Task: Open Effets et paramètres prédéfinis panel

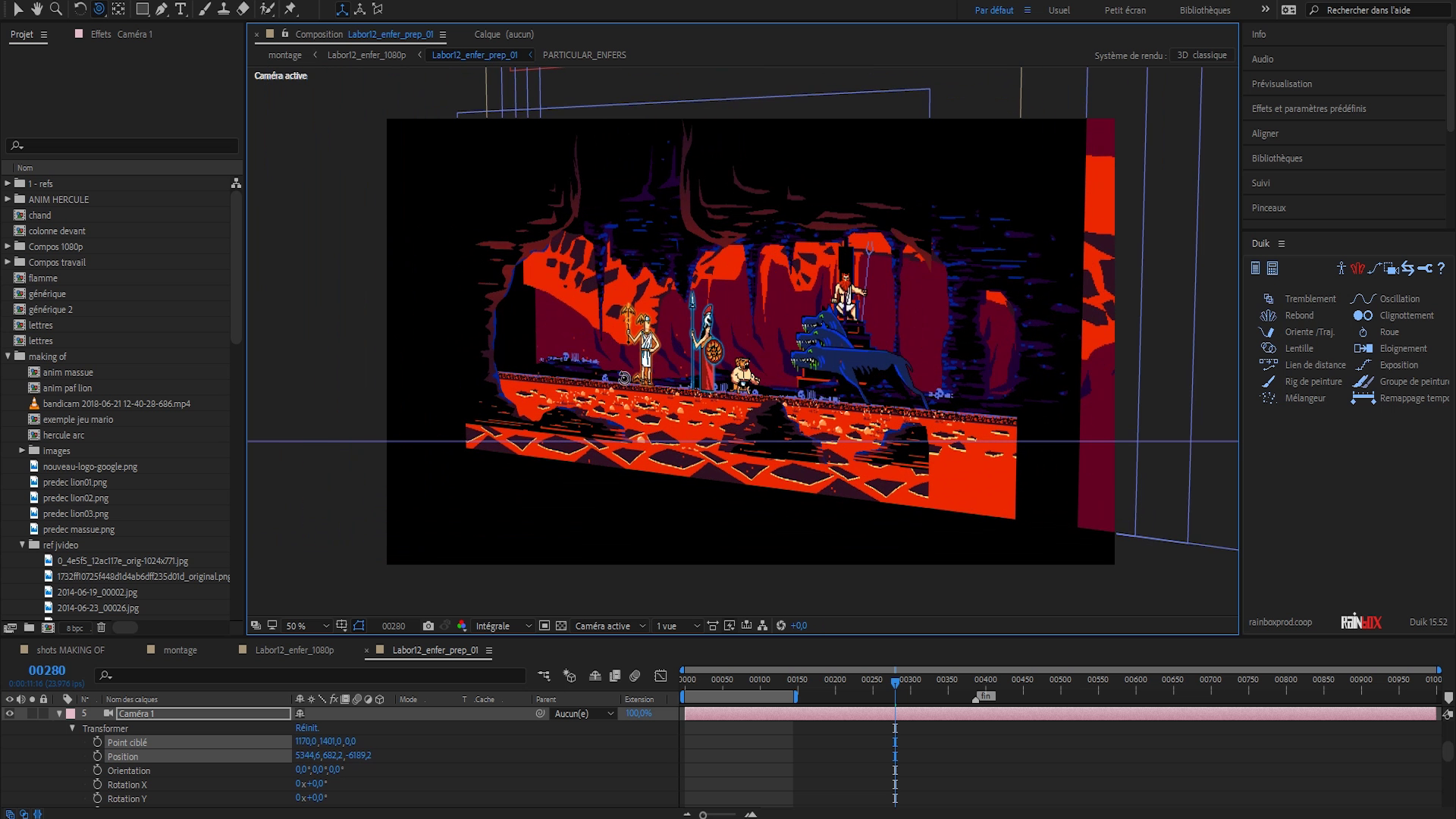Action: (x=1309, y=108)
